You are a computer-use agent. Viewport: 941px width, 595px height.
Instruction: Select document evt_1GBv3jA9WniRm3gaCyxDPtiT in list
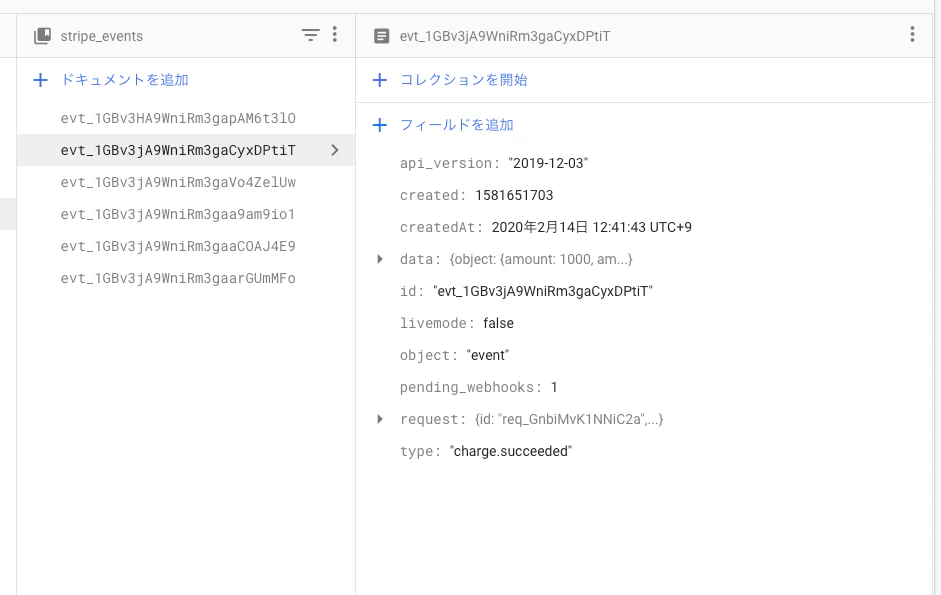178,150
